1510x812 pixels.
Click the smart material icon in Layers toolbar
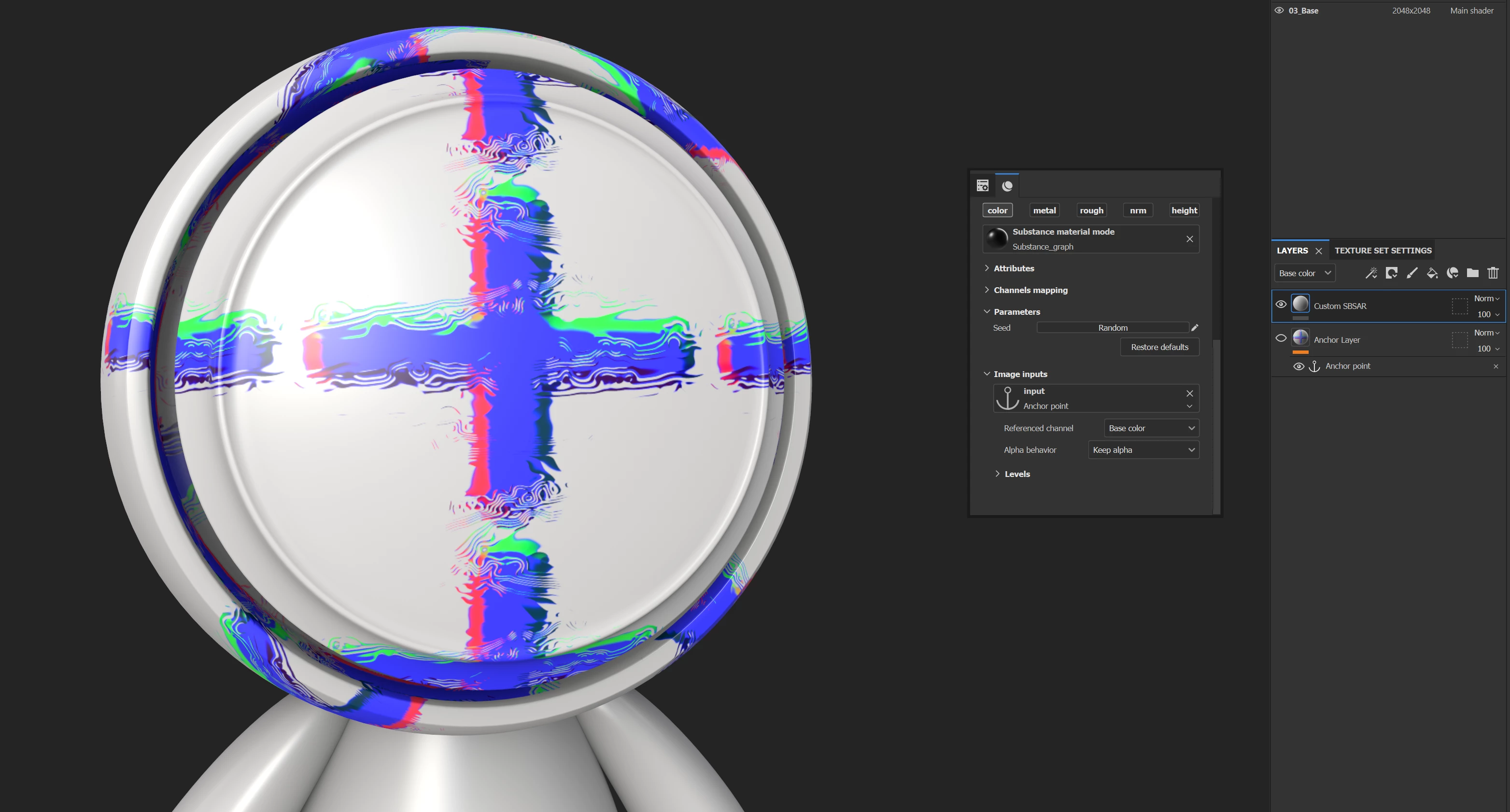(1453, 273)
